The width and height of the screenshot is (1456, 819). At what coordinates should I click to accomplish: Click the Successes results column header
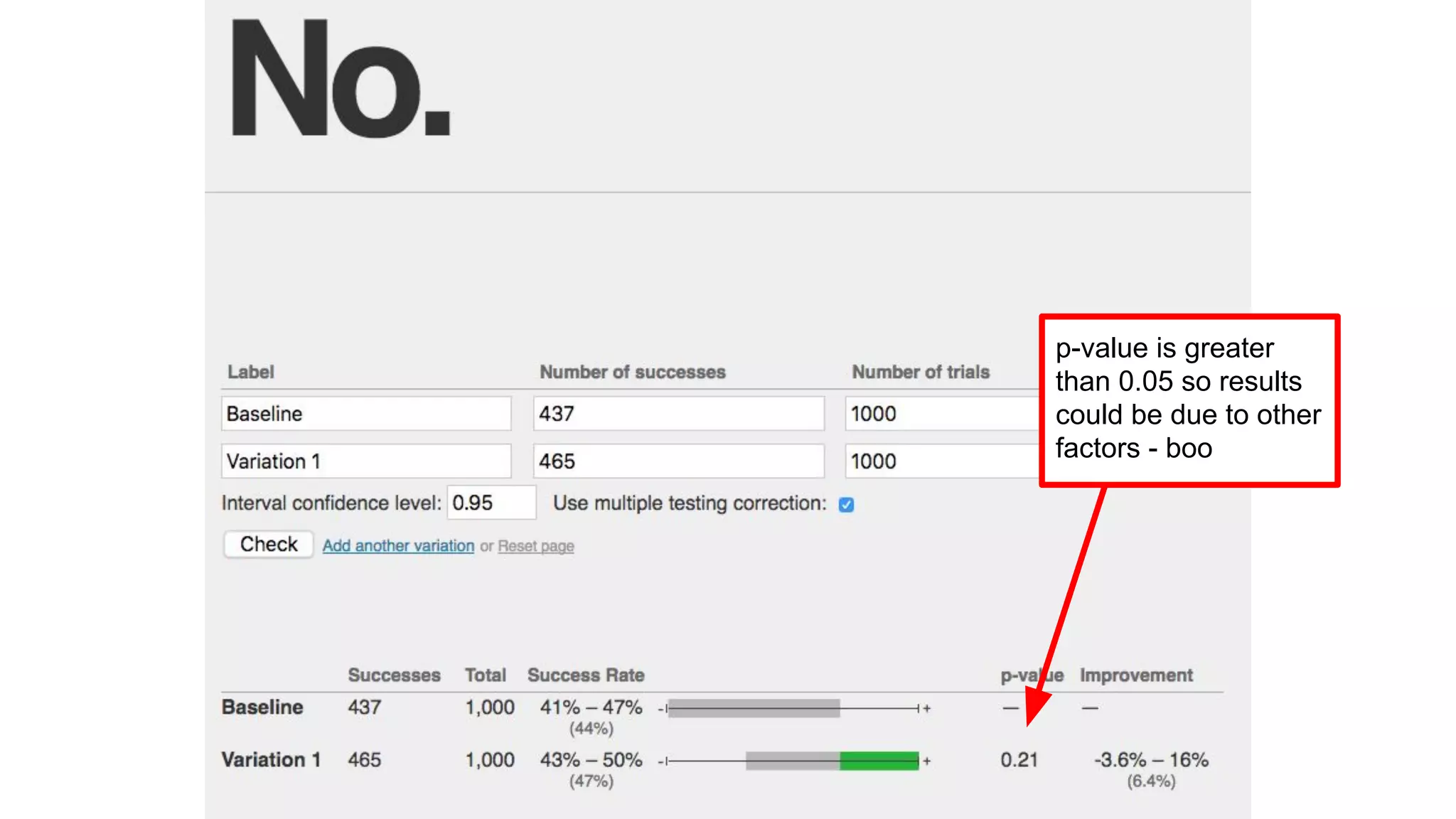[394, 675]
